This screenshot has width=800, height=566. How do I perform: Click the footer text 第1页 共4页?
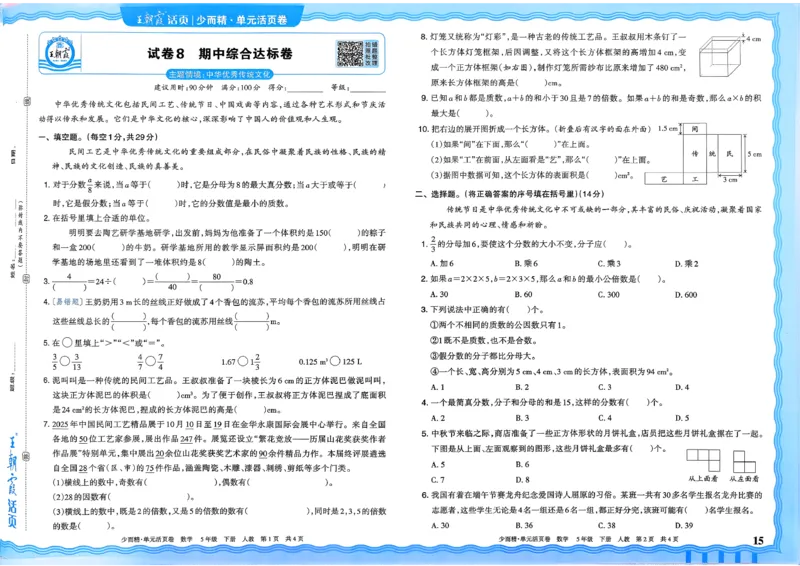click(x=282, y=539)
